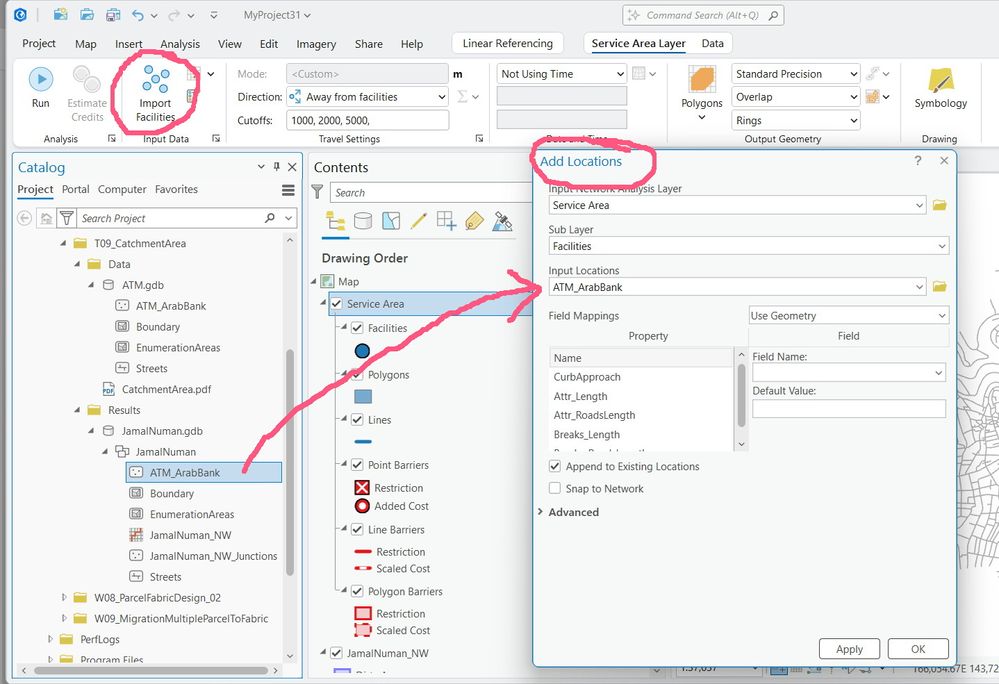Open the Direction dropdown Away from facilities
999x684 pixels.
pyautogui.click(x=367, y=97)
